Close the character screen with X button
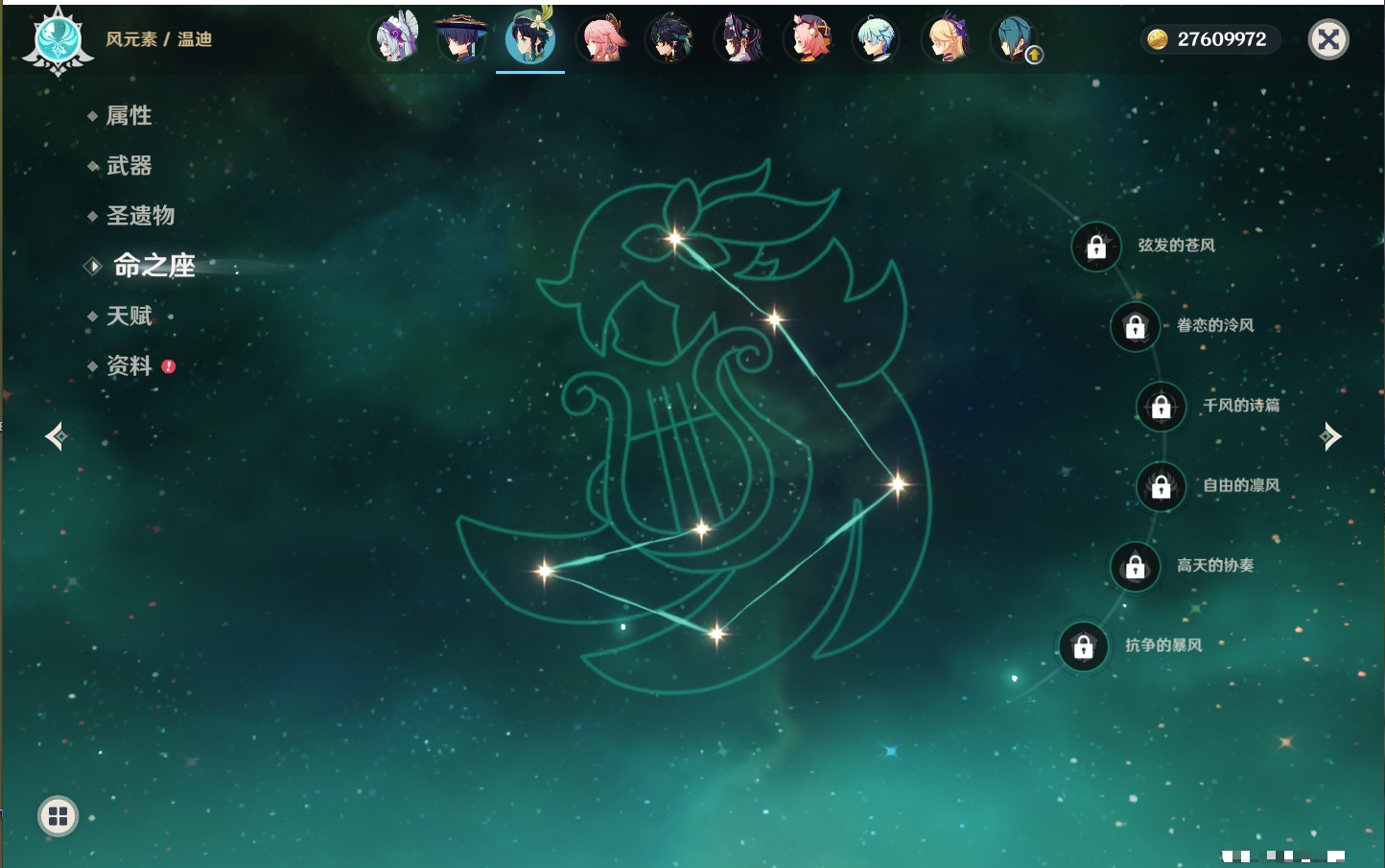Screen dimensions: 1385x868 [1328, 39]
